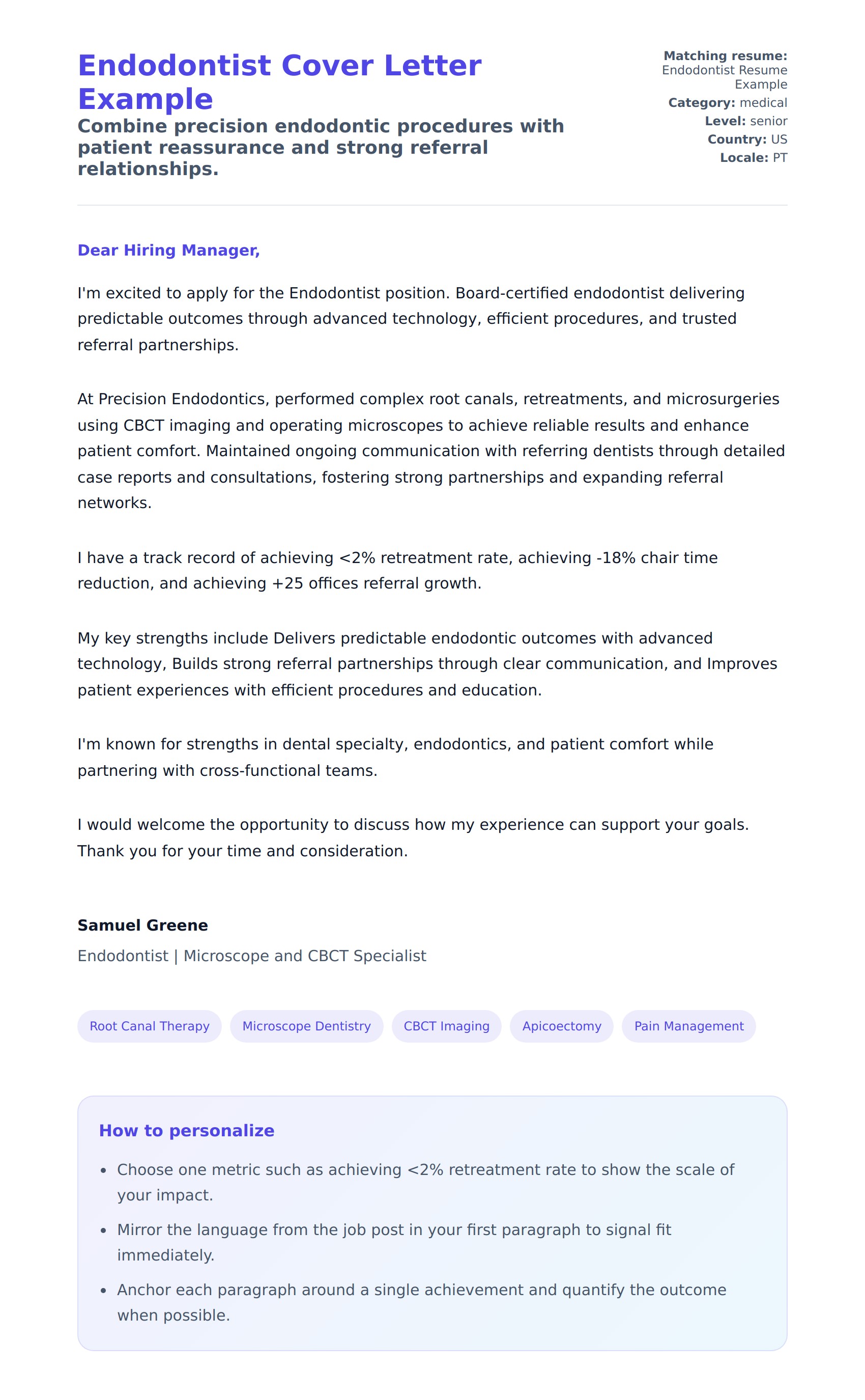Viewport: 865px width, 1400px height.
Task: Click the Endodontist Cover Letter Example title
Action: (279, 82)
